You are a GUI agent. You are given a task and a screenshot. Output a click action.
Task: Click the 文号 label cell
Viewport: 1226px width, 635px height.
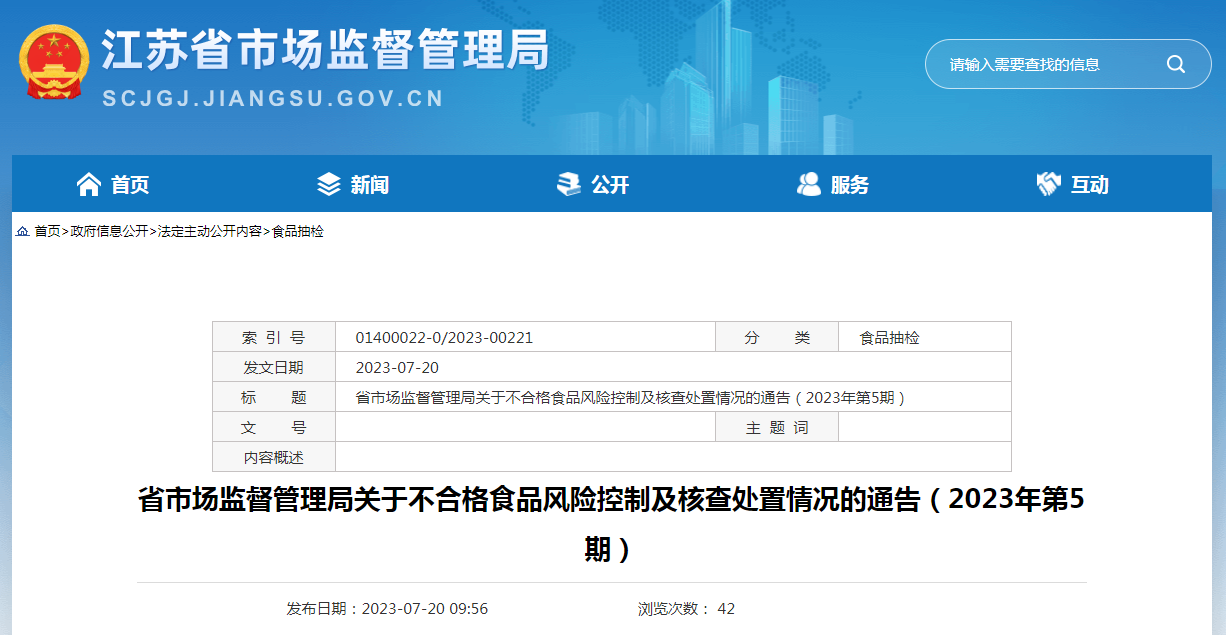274,427
